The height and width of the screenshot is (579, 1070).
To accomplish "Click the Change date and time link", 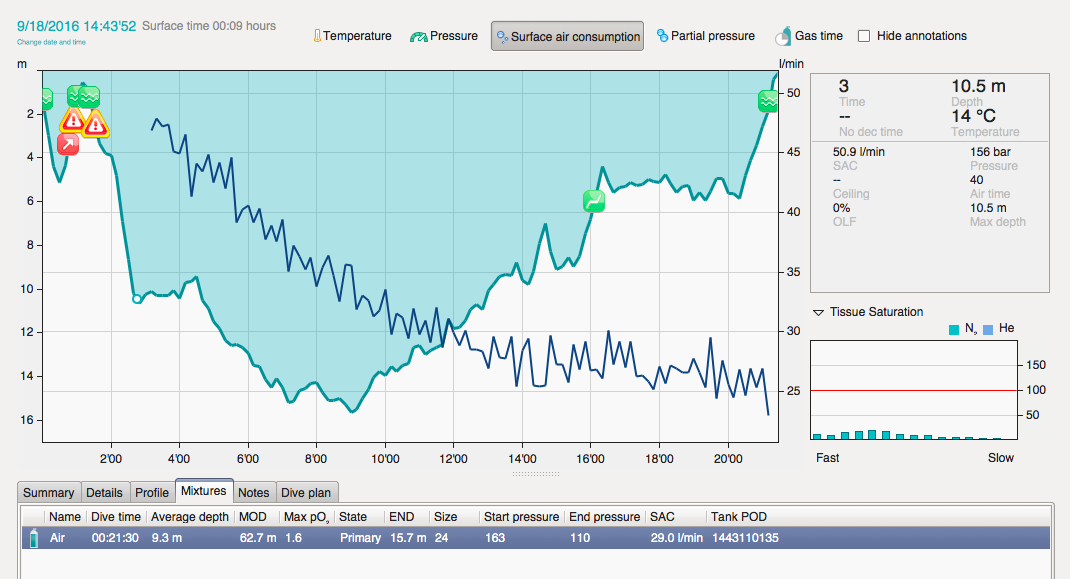I will point(51,42).
